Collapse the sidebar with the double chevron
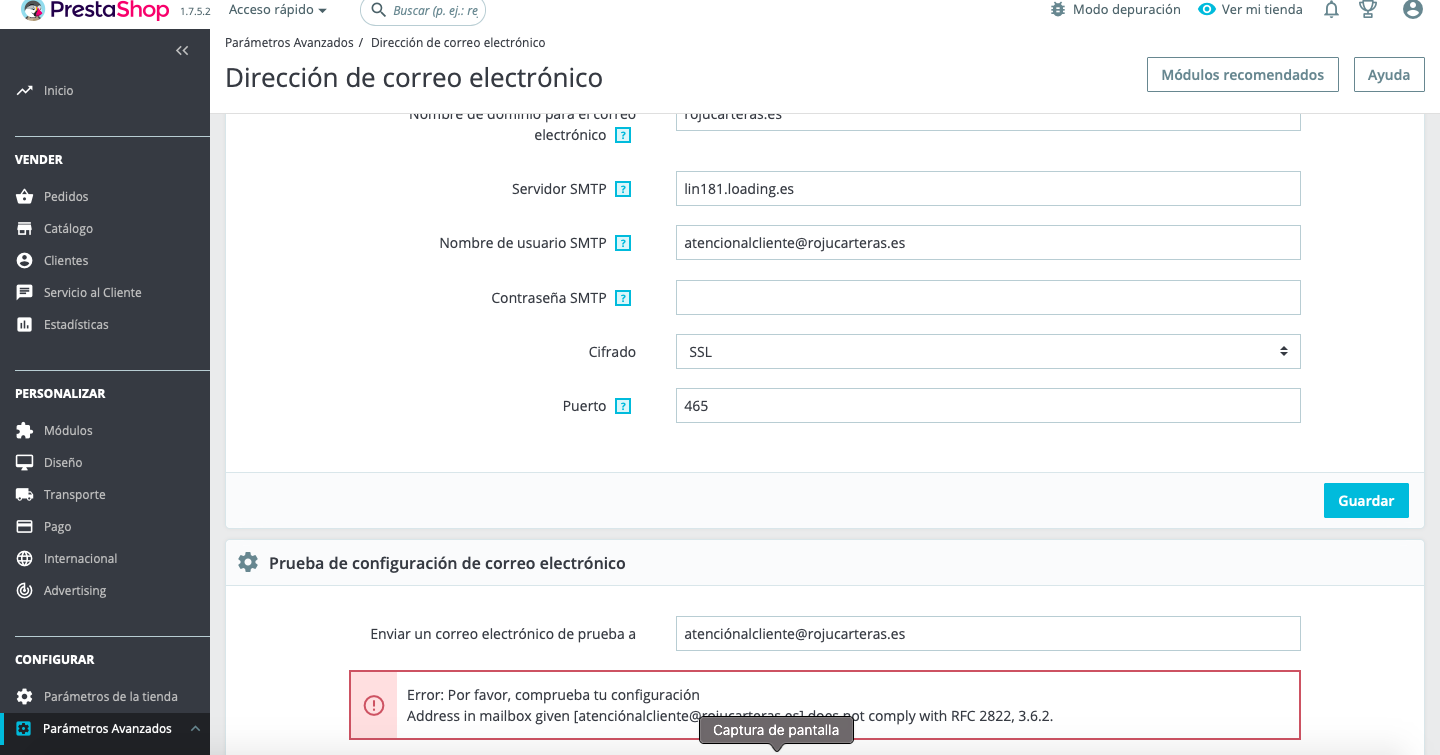This screenshot has height=755, width=1440. 182,50
